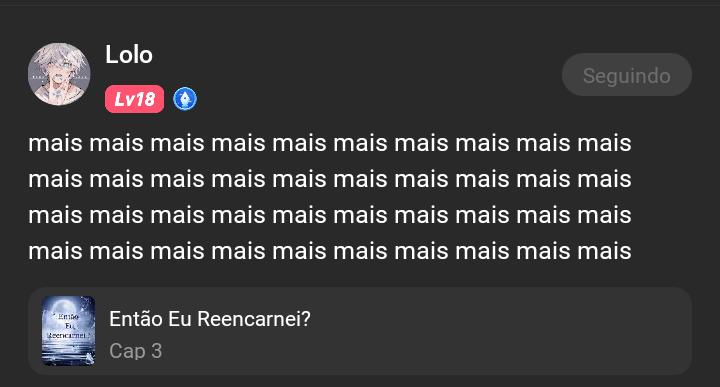Click the number 18 on the level badge
The width and height of the screenshot is (720, 387).
146,99
